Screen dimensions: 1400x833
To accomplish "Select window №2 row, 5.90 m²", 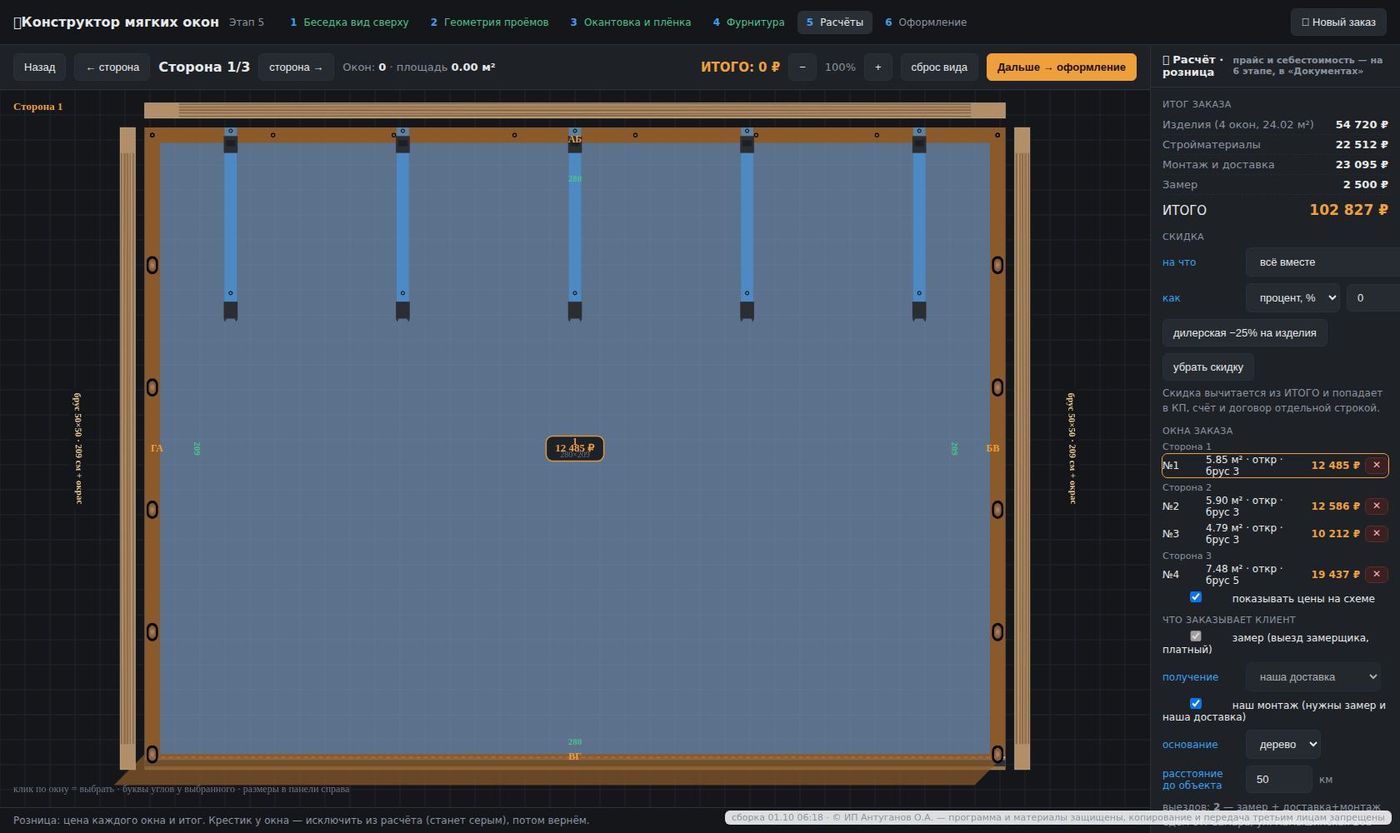I will coord(1275,506).
